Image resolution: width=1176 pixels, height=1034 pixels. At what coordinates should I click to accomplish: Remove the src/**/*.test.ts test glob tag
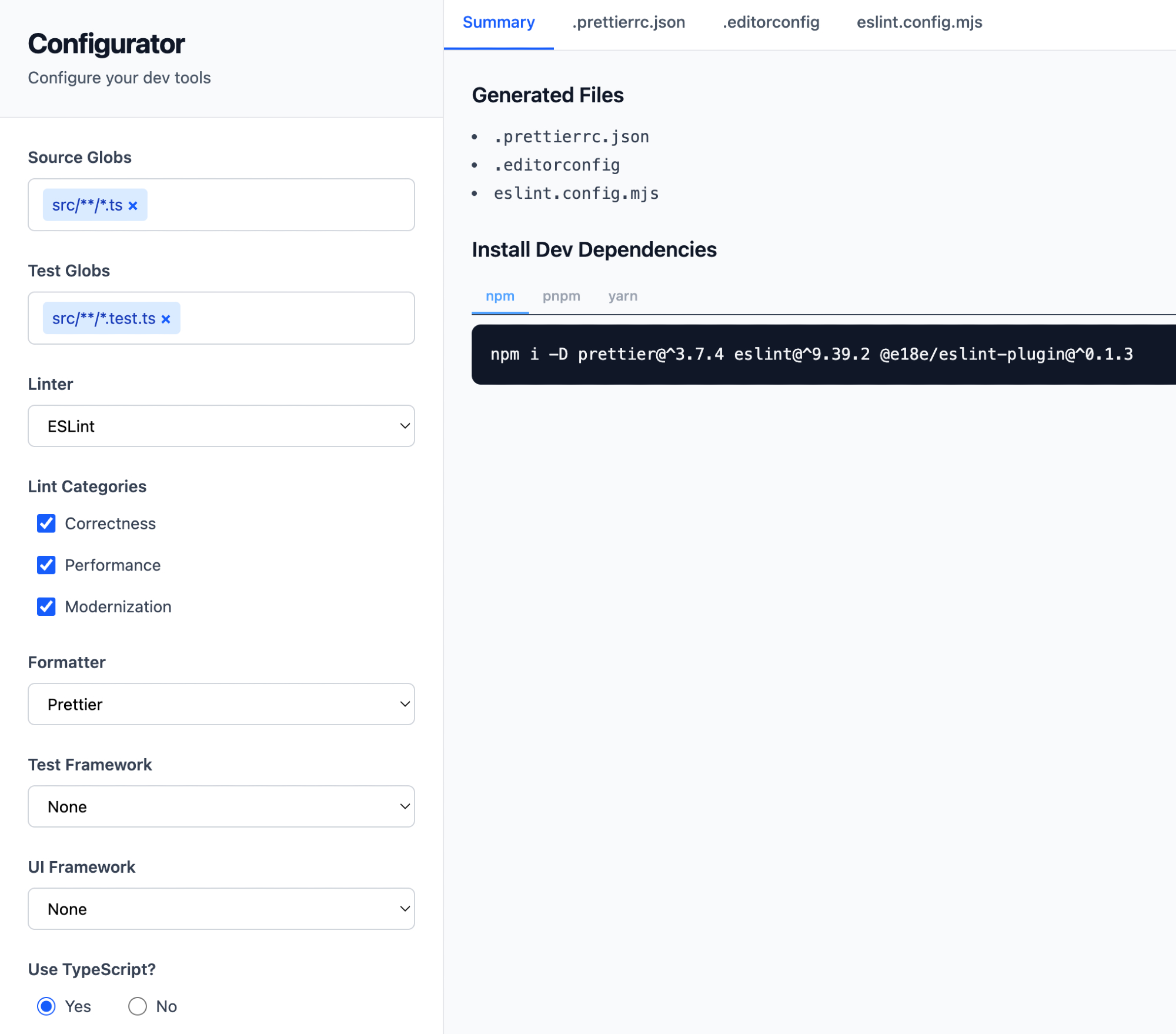pos(166,319)
